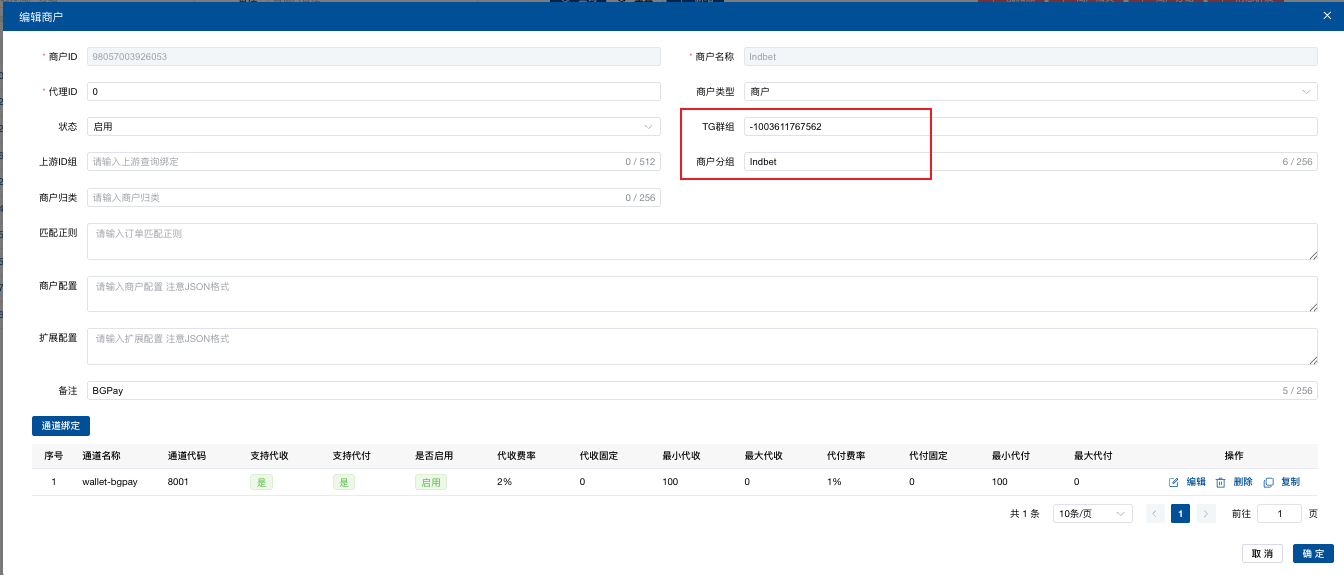Click 取消 to cancel editing

pyautogui.click(x=1262, y=554)
